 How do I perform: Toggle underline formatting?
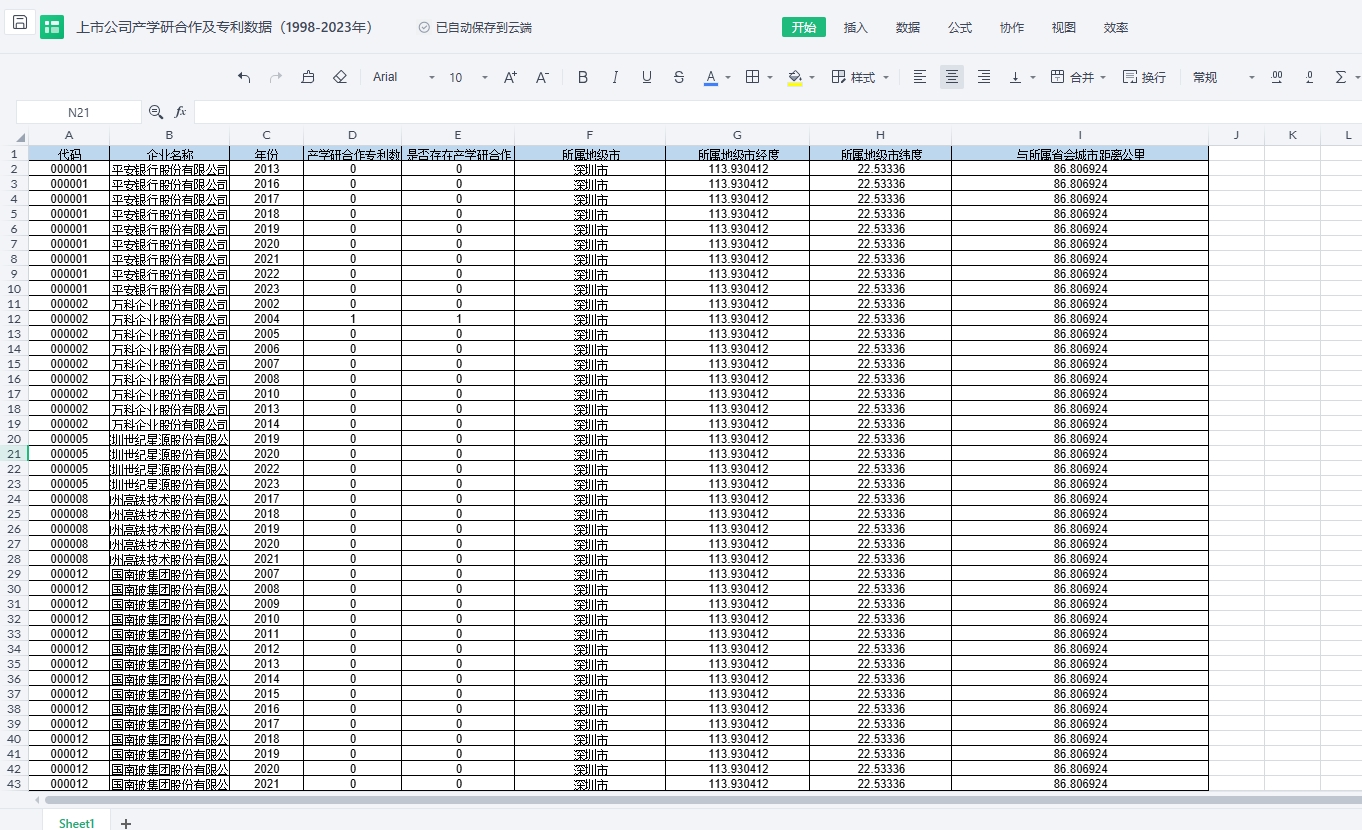point(647,77)
